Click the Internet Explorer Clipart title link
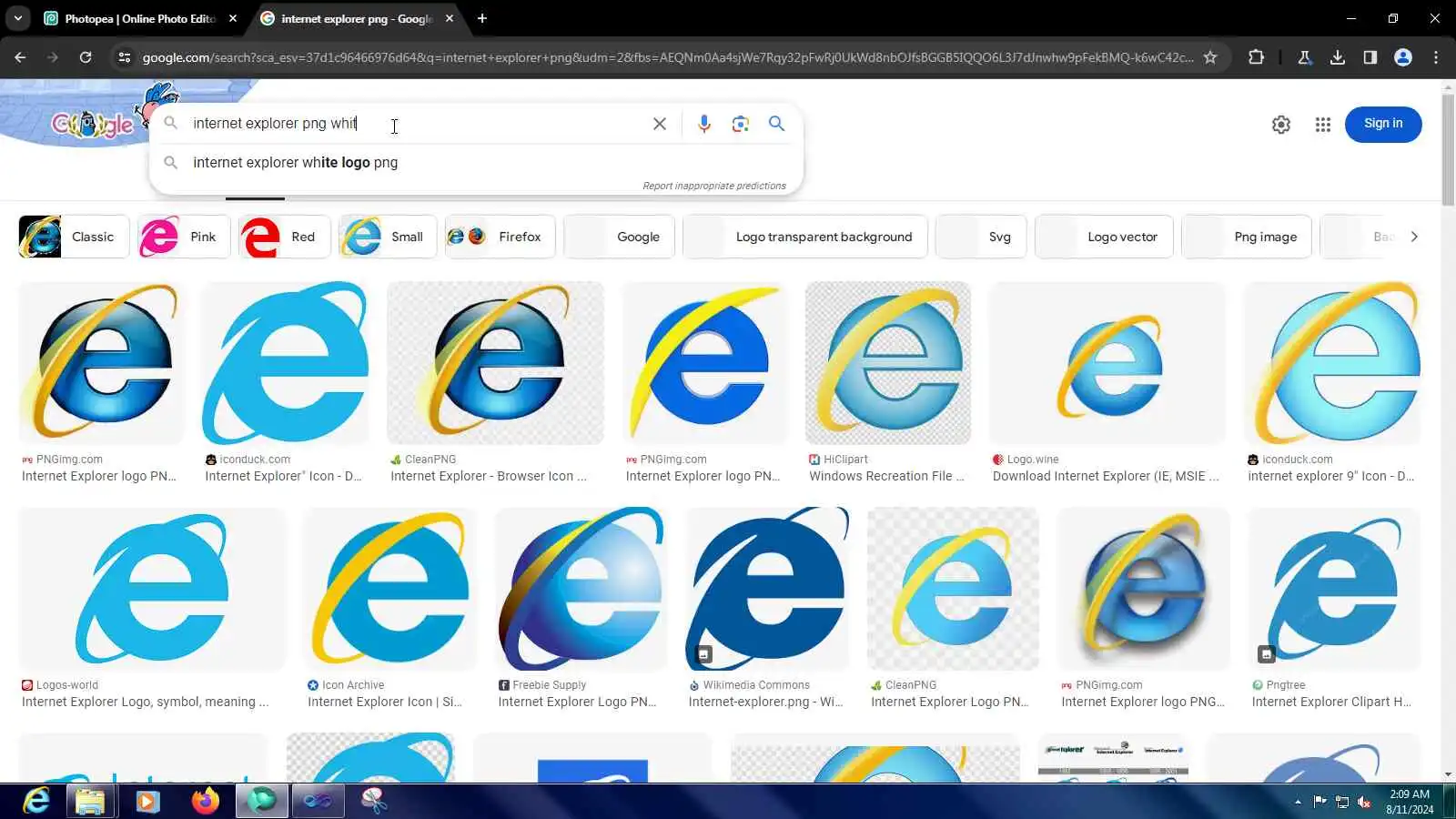1456x819 pixels. [1331, 702]
